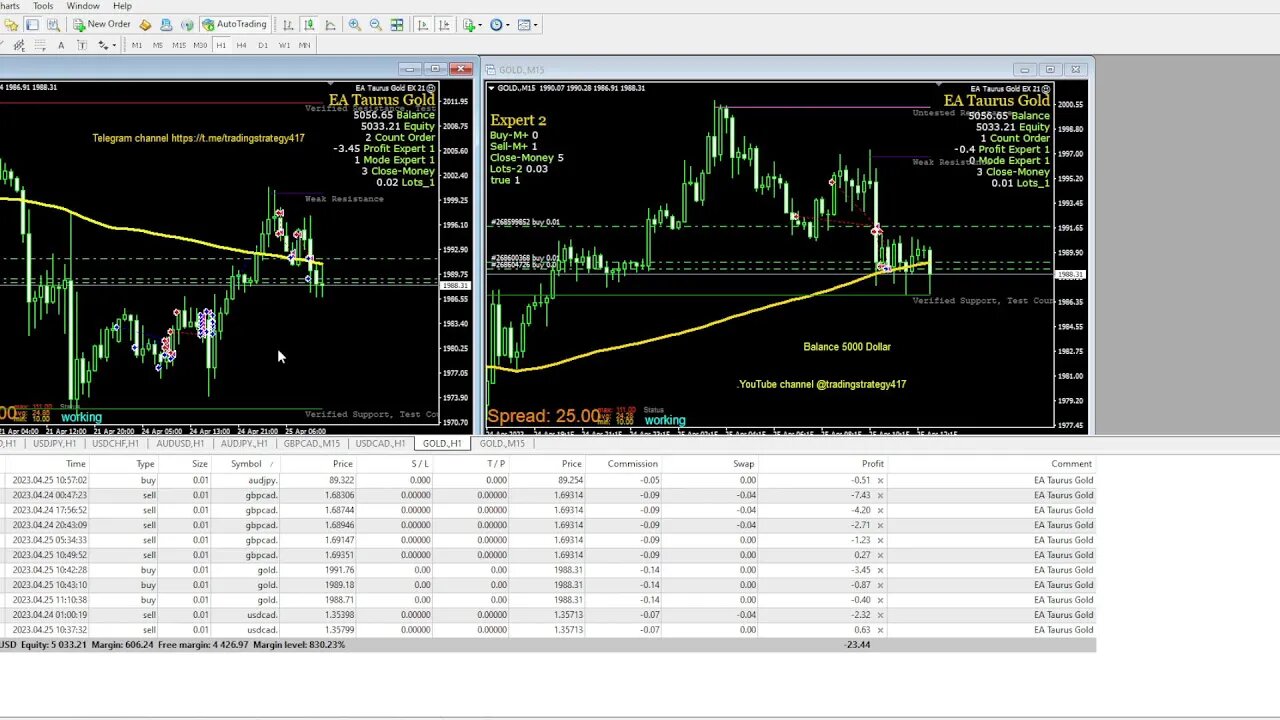The image size is (1280, 720).
Task: Open the chart templates icon
Action: coord(524,24)
